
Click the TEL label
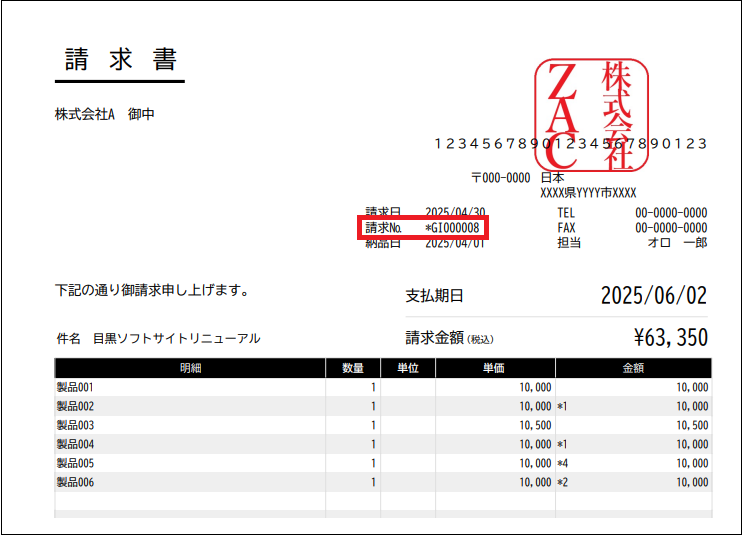pyautogui.click(x=566, y=213)
